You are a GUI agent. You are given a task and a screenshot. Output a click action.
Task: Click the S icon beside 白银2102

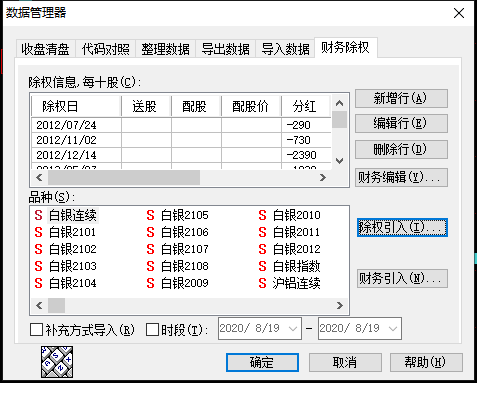coord(38,249)
